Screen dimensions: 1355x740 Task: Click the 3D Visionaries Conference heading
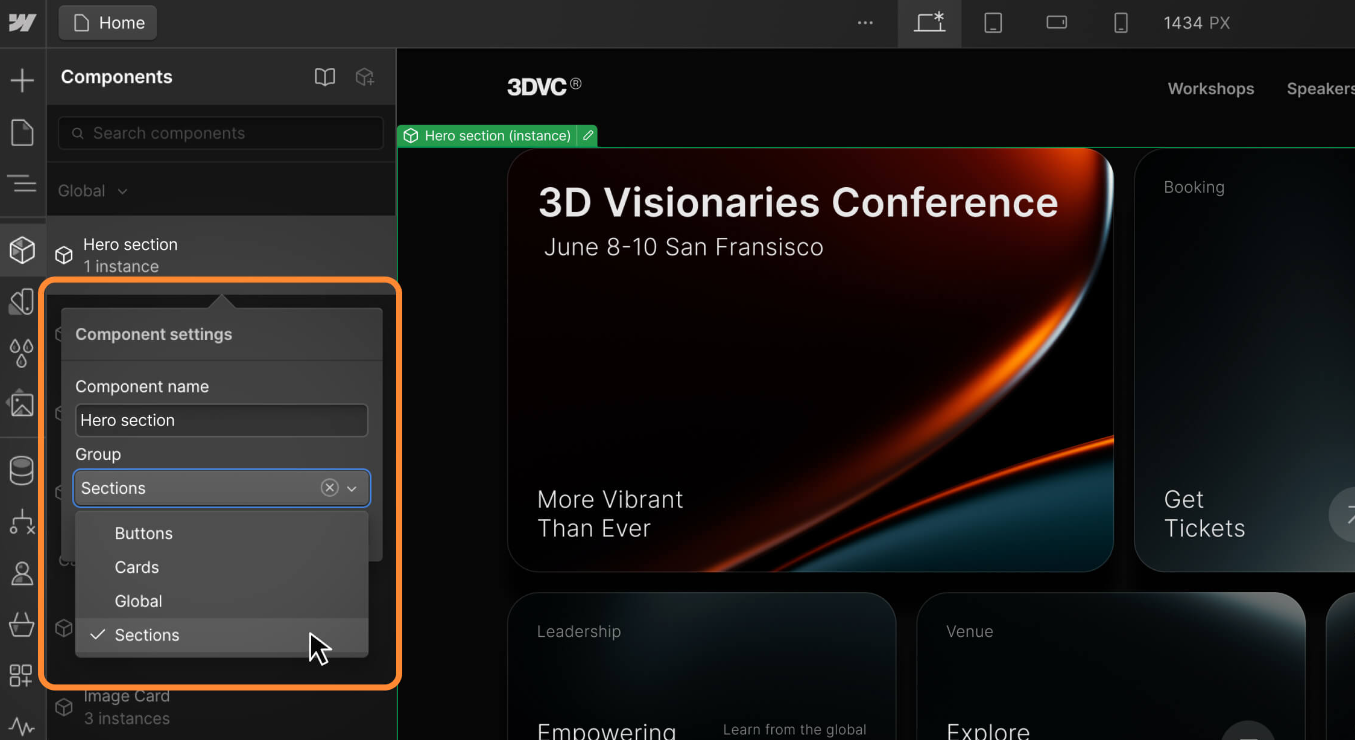pyautogui.click(x=798, y=202)
